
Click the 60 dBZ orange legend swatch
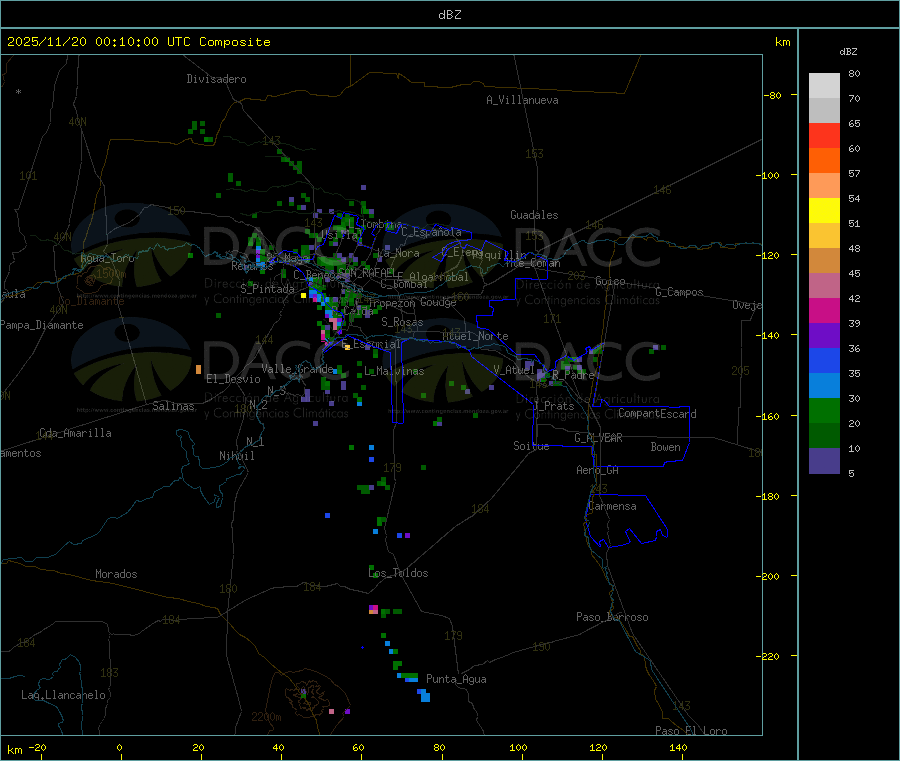[824, 161]
